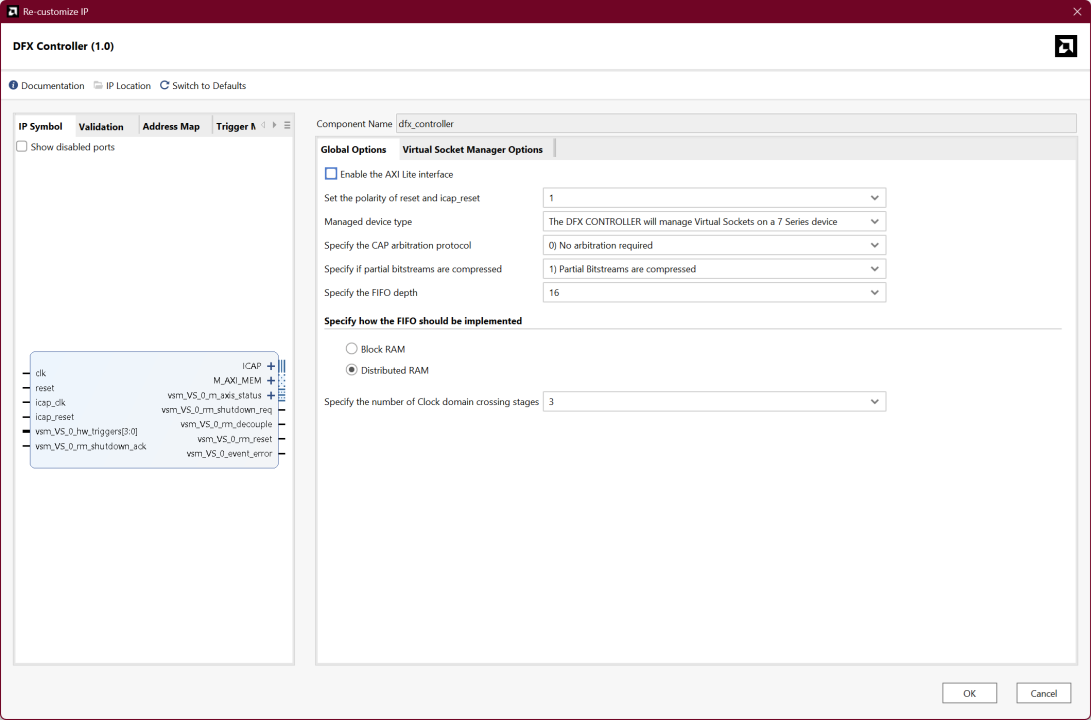Screen dimensions: 1091x720
Task: Switch to the Validation tab
Action: tap(101, 126)
